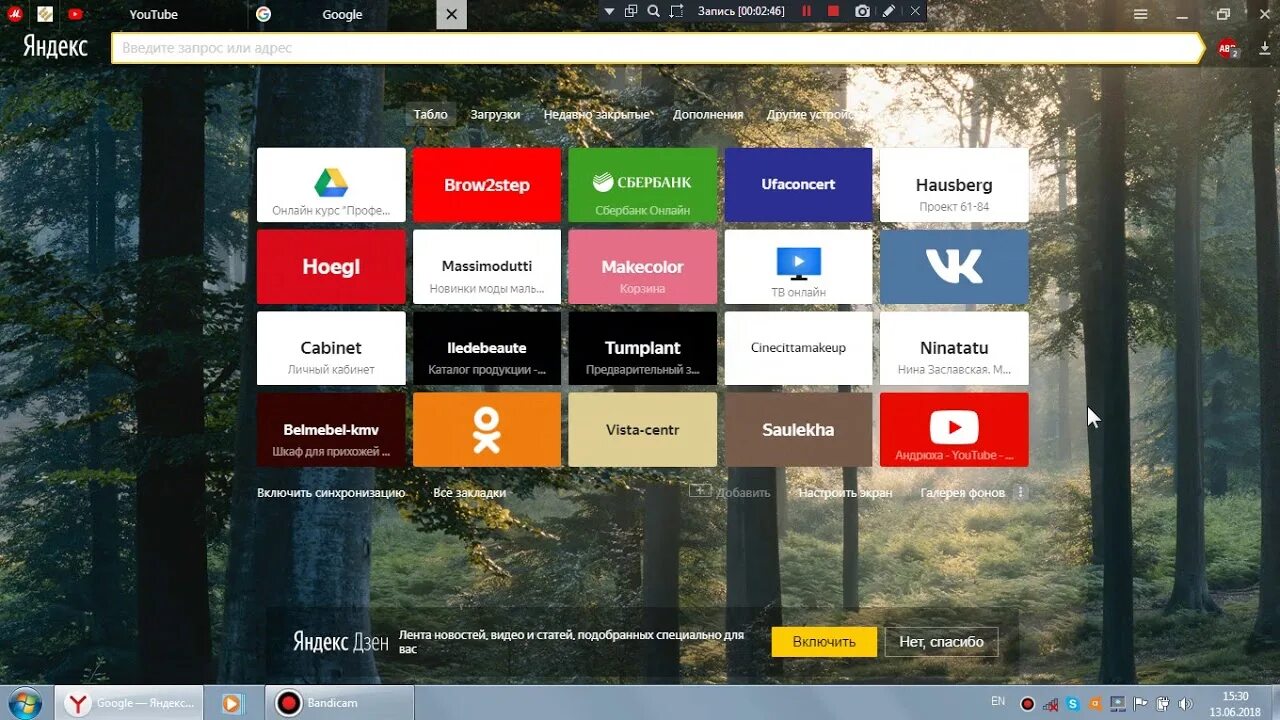
Task: Decline Zen with Нет, спасибо
Action: (941, 642)
